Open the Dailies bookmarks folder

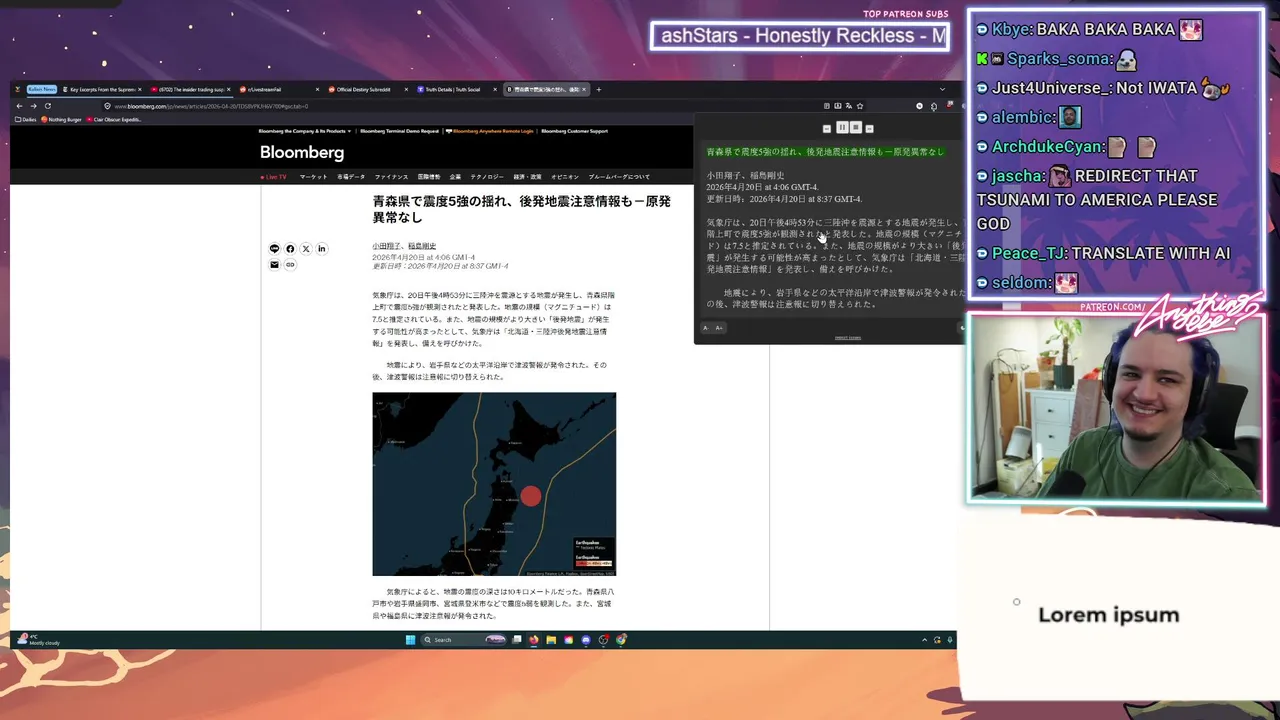[x=26, y=119]
